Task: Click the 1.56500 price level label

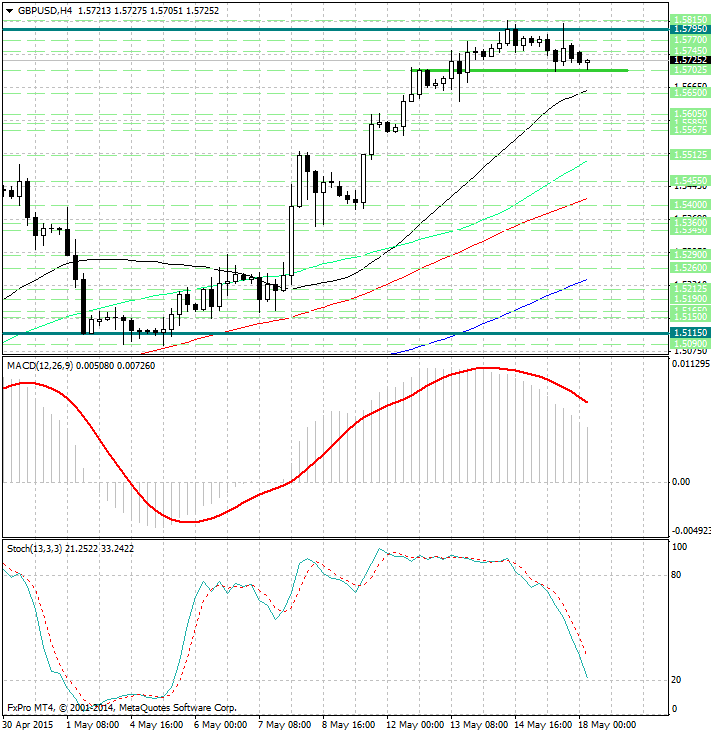Action: (690, 93)
